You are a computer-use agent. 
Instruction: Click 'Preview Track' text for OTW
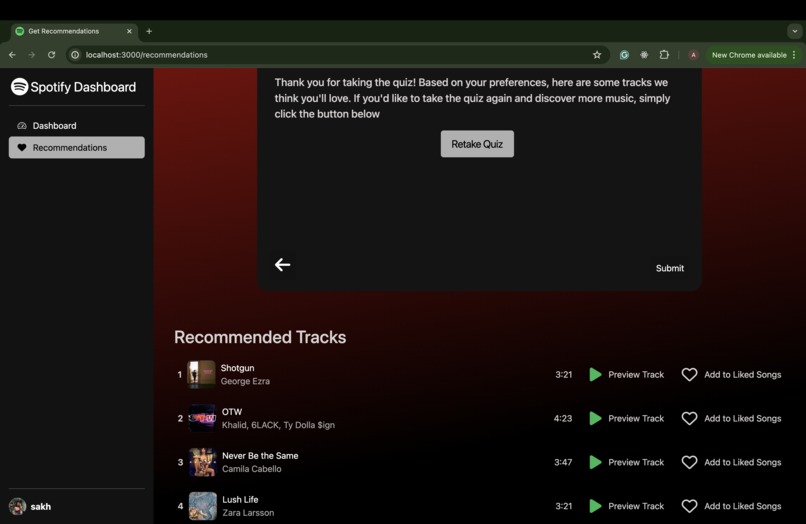point(636,418)
